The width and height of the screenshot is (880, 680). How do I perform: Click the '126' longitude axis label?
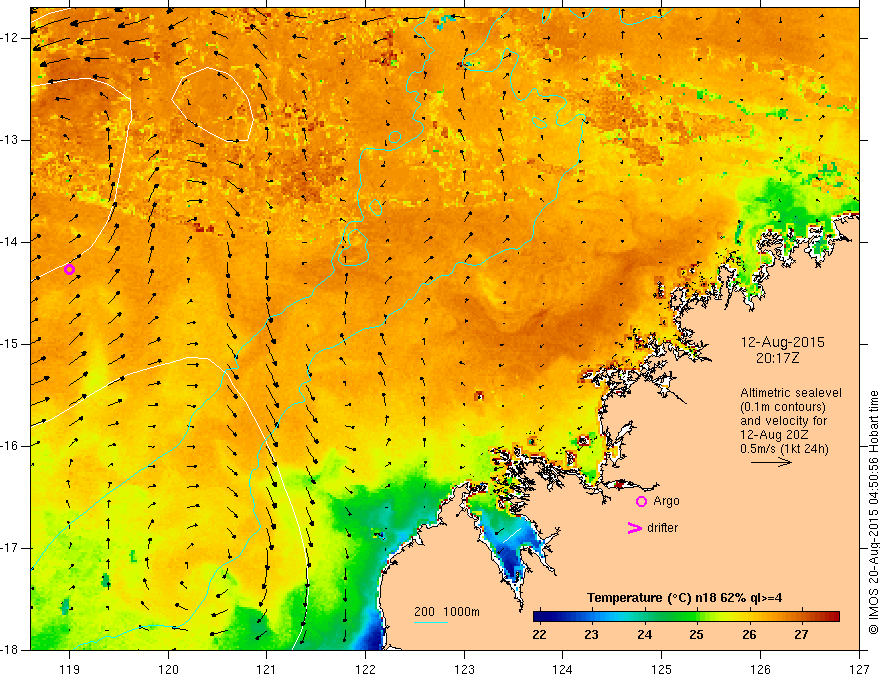point(760,669)
